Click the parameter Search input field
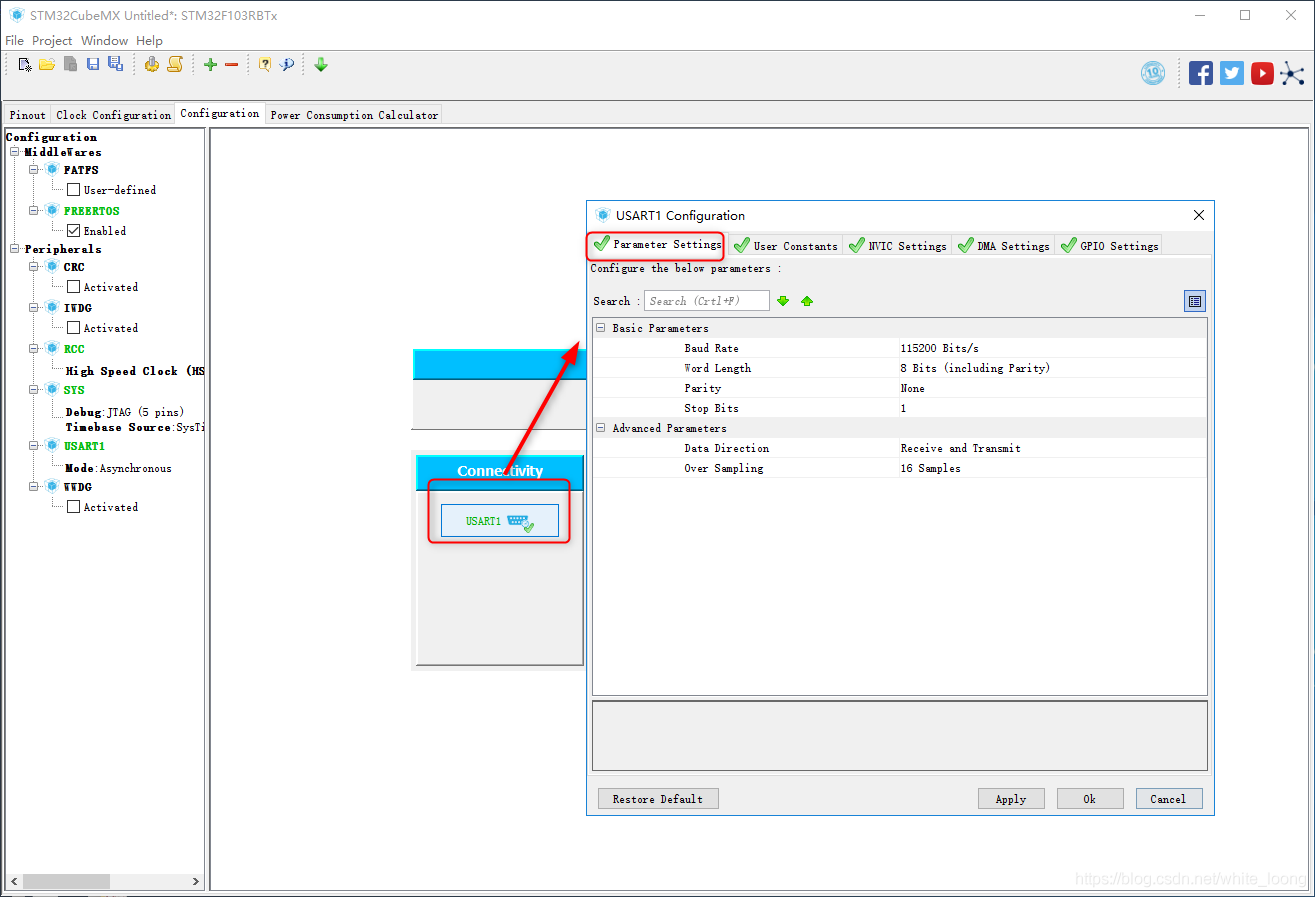The image size is (1315, 897). (707, 301)
